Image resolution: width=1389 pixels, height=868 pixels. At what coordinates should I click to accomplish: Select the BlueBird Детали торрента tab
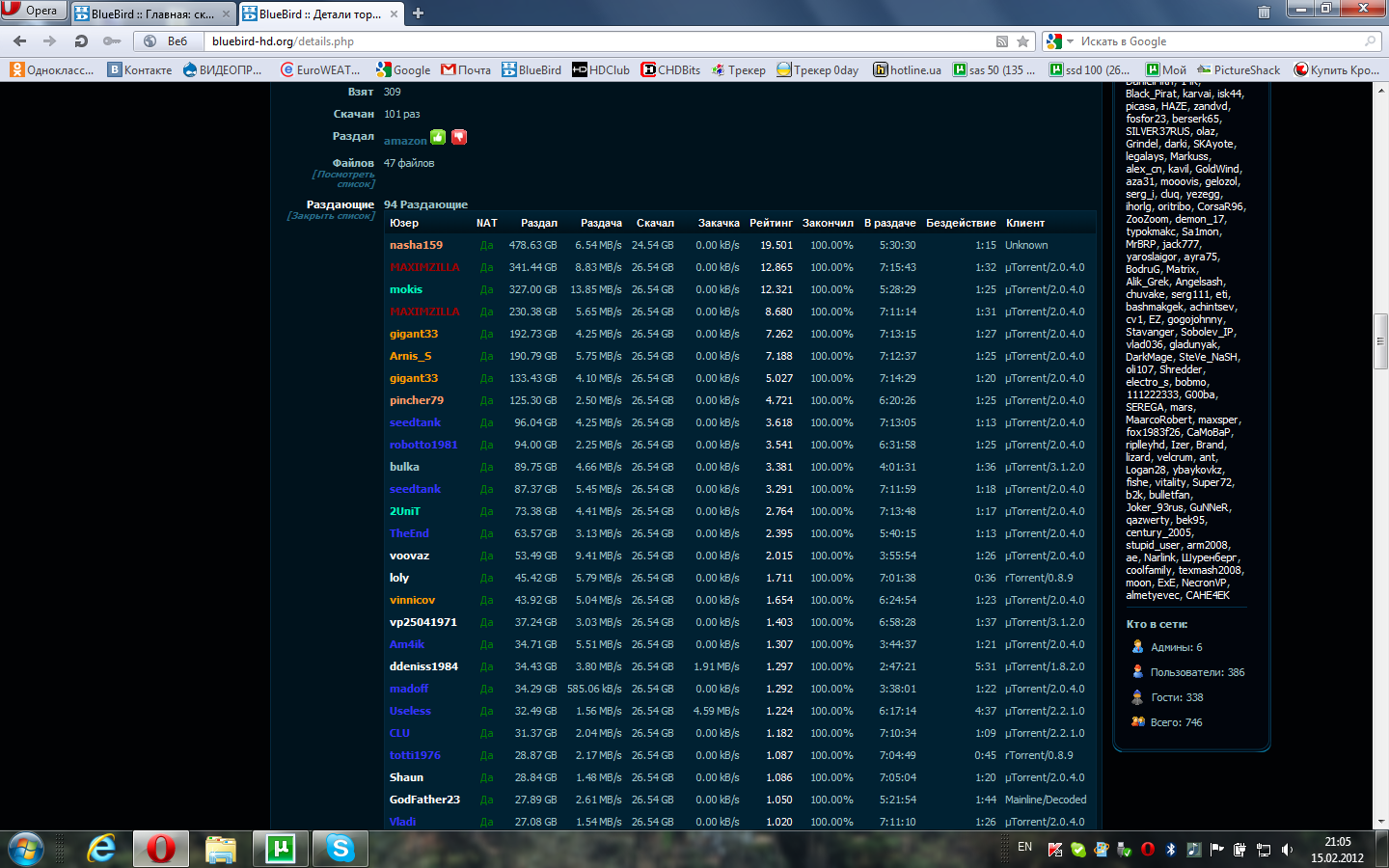(320, 14)
